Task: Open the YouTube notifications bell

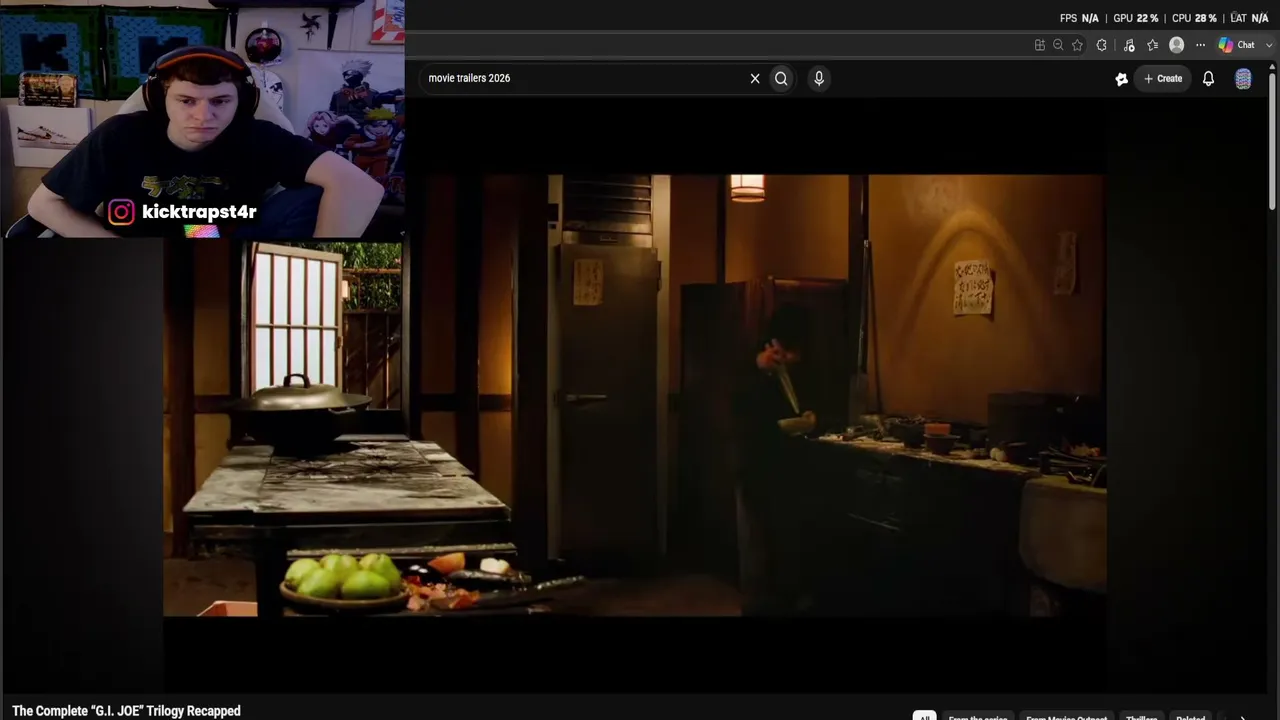Action: pyautogui.click(x=1208, y=78)
